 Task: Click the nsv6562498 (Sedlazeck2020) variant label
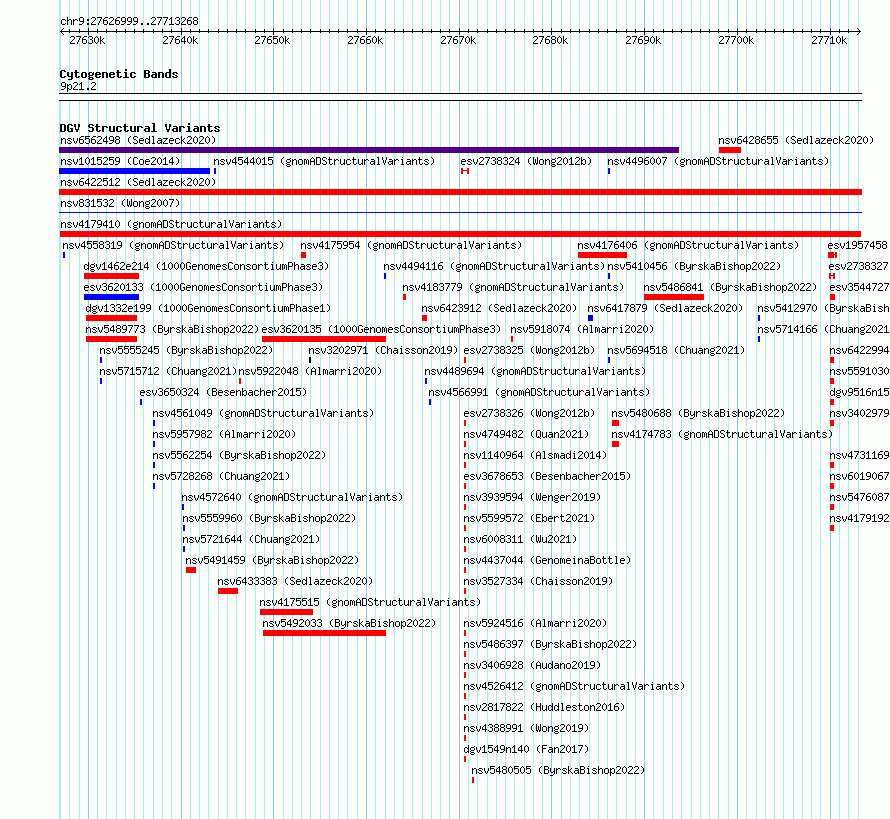138,140
